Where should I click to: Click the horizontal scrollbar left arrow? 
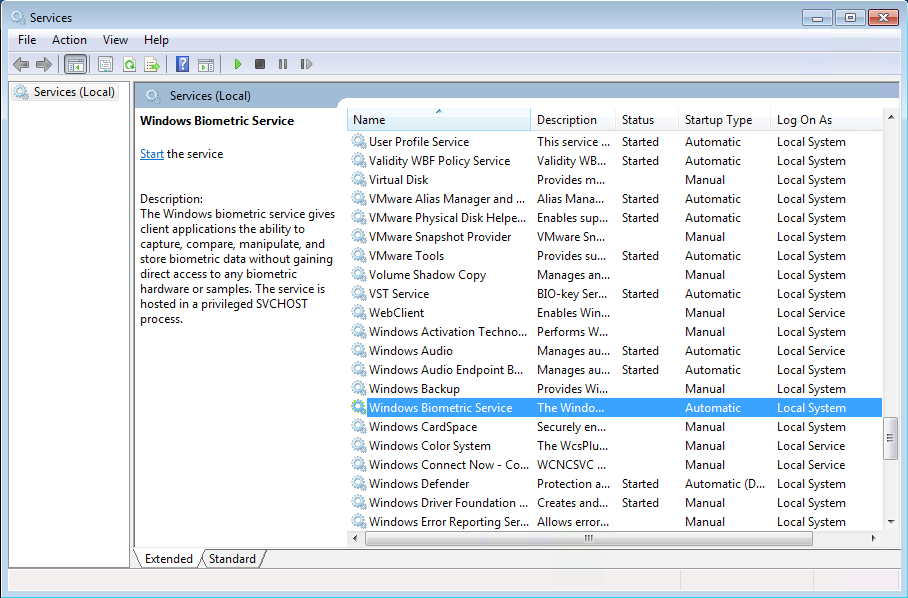[356, 538]
